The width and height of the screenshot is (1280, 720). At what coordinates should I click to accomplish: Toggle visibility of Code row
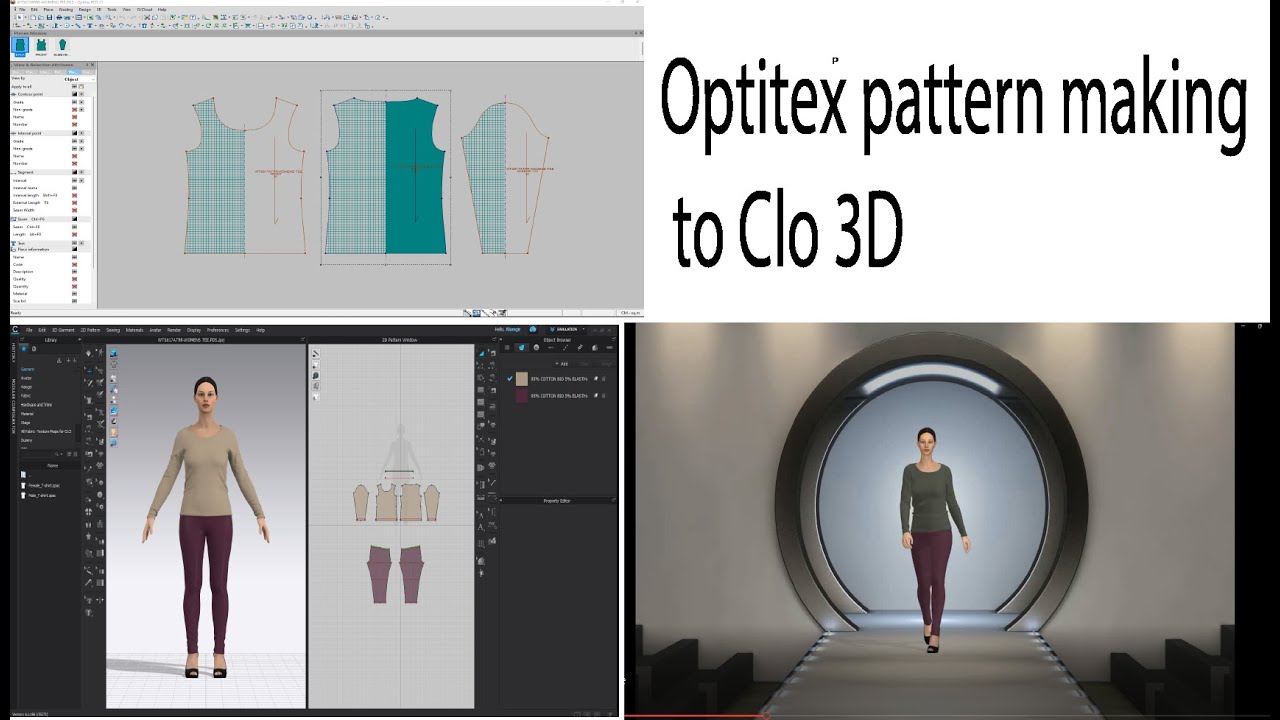point(74,264)
